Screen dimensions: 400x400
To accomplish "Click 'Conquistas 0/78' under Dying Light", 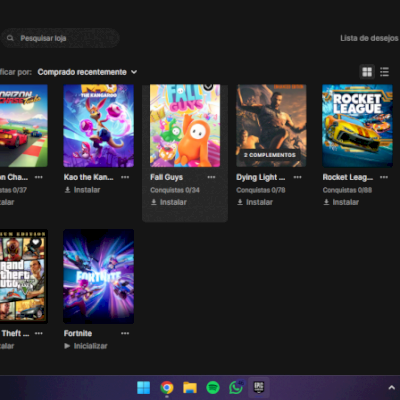I will point(261,190).
